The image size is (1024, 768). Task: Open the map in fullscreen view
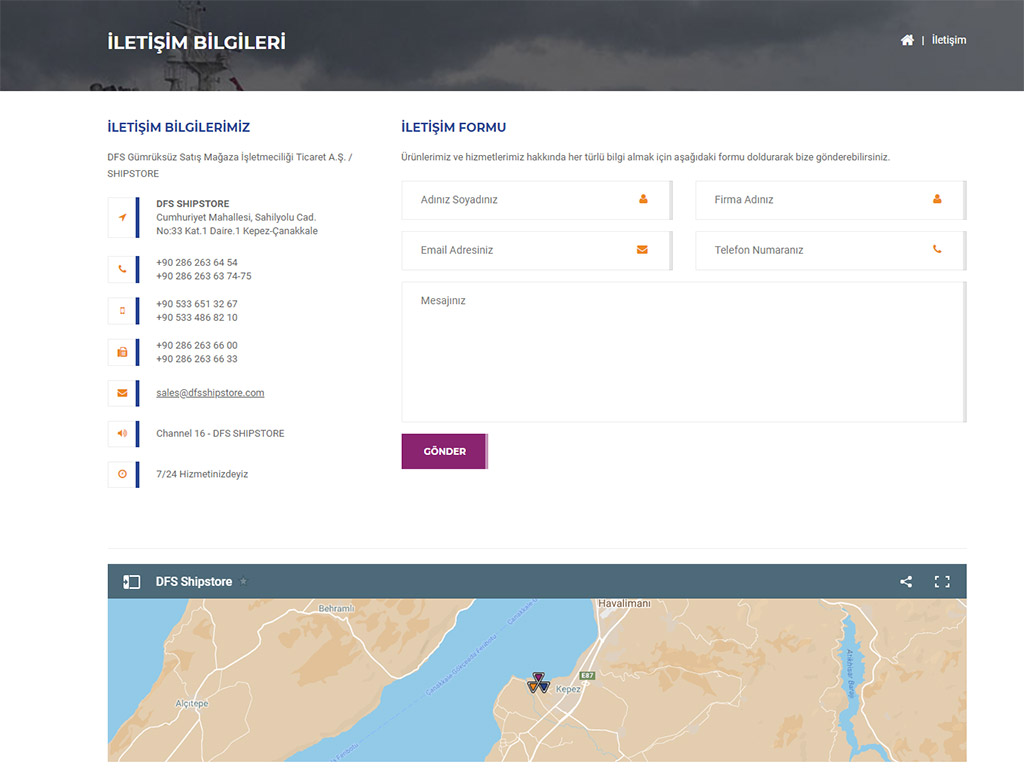click(942, 582)
